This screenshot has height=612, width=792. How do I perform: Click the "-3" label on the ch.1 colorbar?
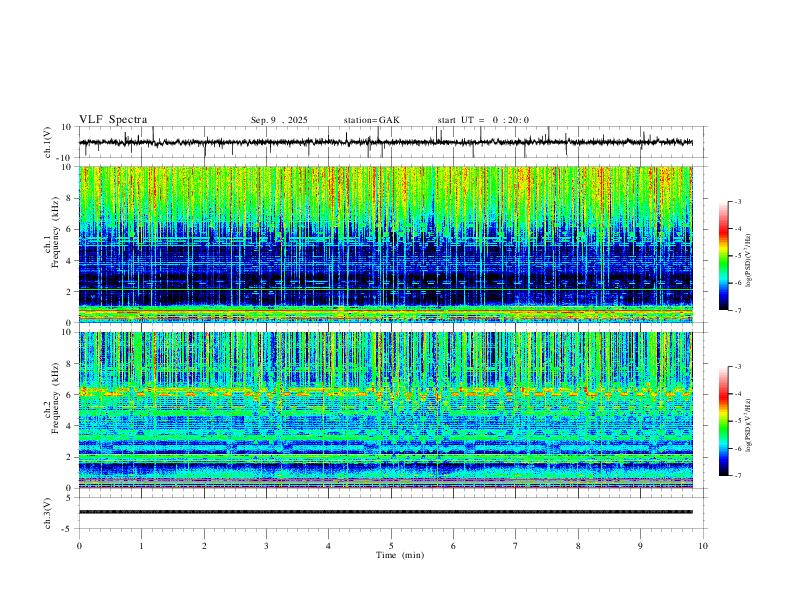point(737,201)
